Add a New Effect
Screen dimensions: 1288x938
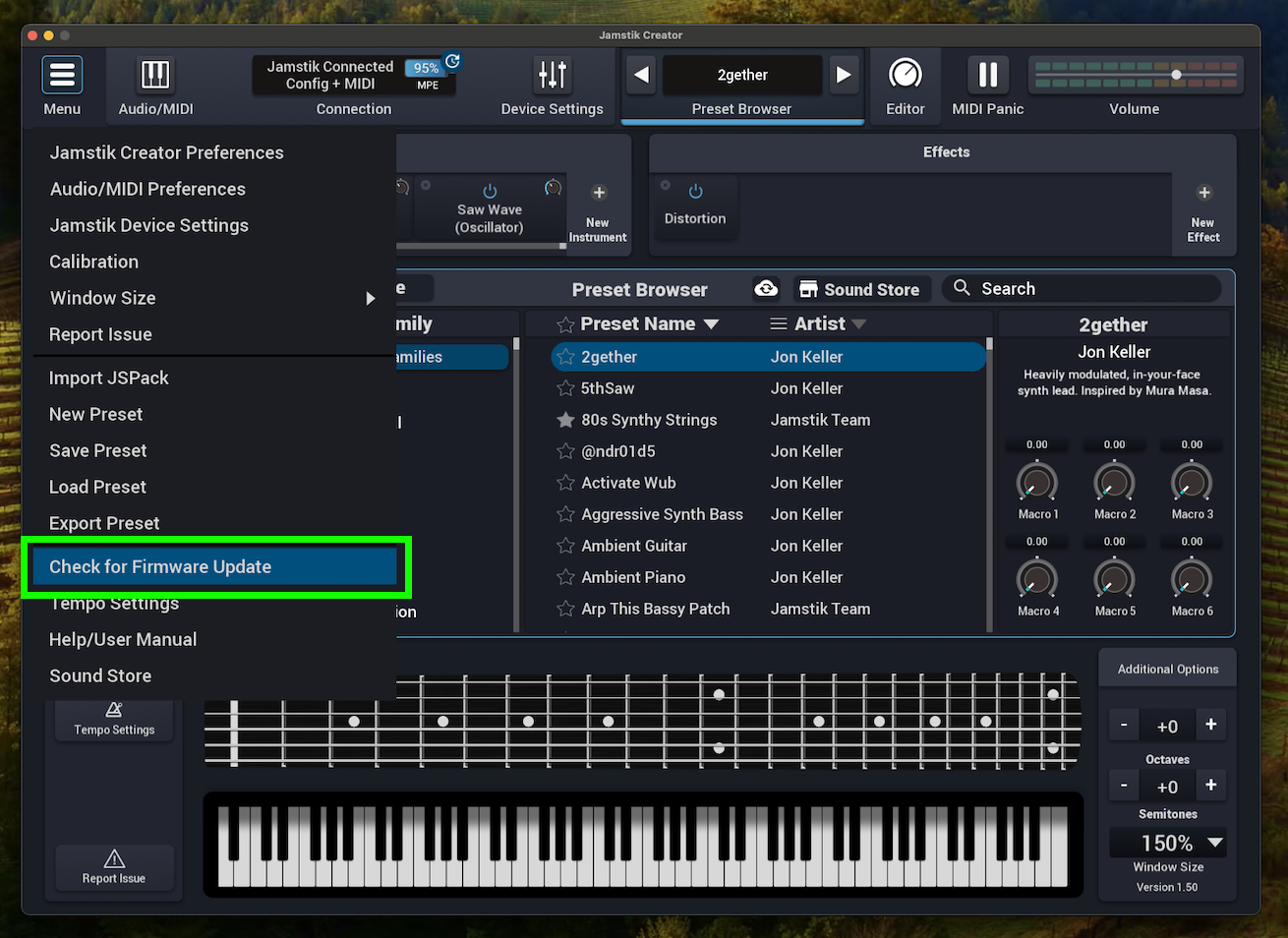pyautogui.click(x=1203, y=214)
